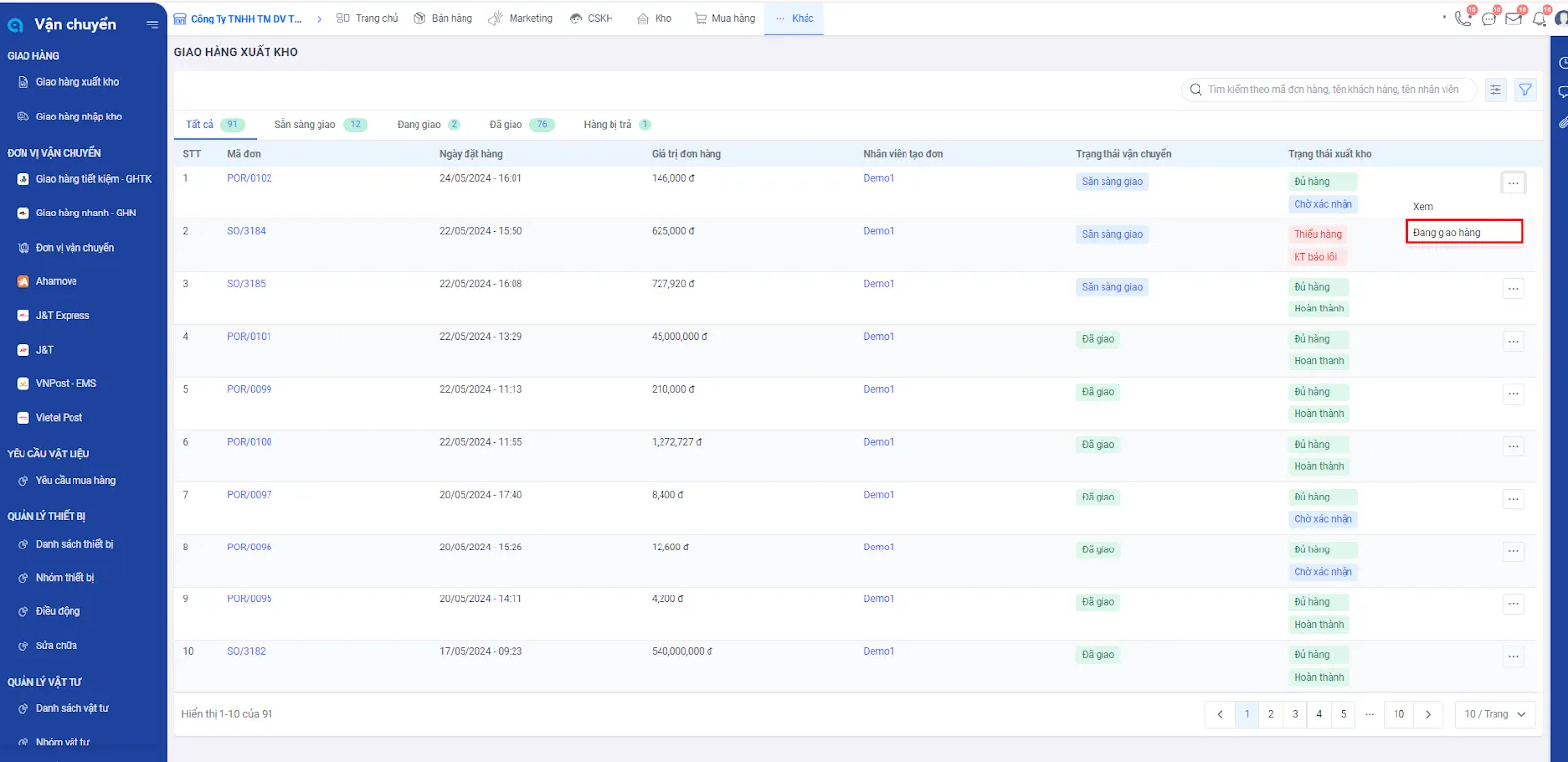Go to next page arrow

coord(1428,714)
